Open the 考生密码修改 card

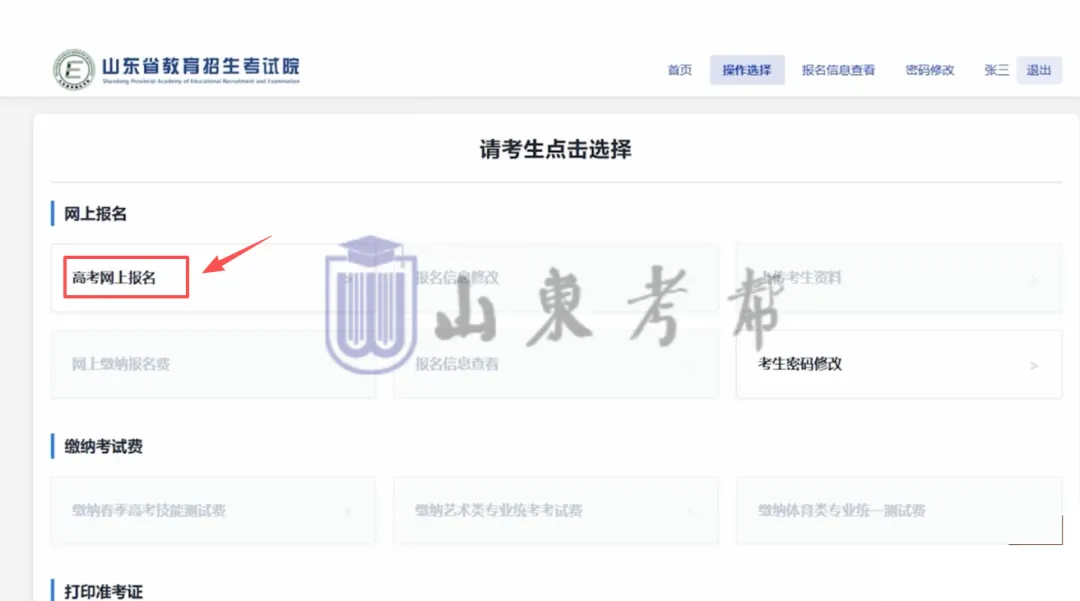tap(899, 364)
